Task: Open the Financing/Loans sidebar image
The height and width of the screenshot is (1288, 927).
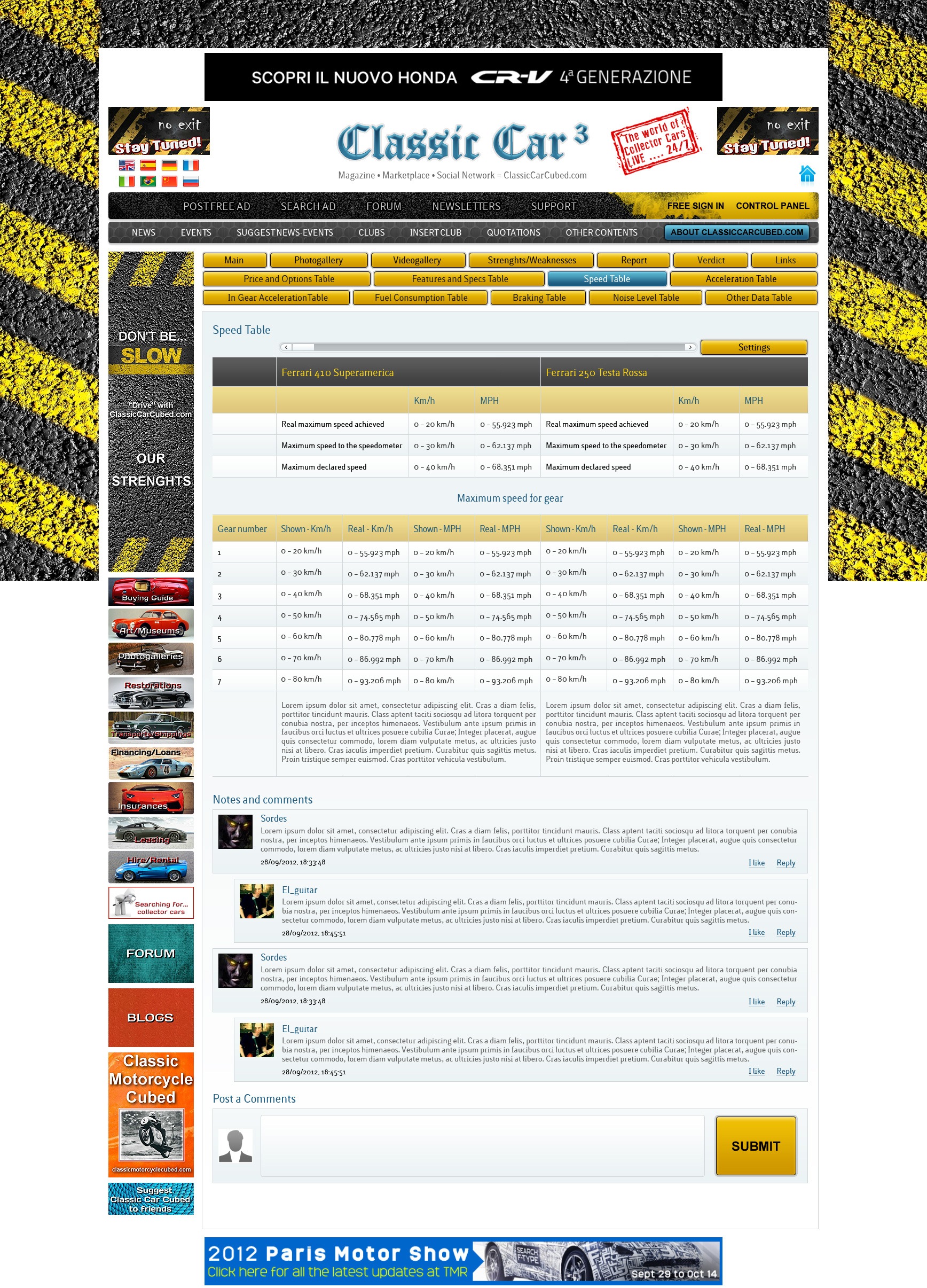Action: [151, 763]
